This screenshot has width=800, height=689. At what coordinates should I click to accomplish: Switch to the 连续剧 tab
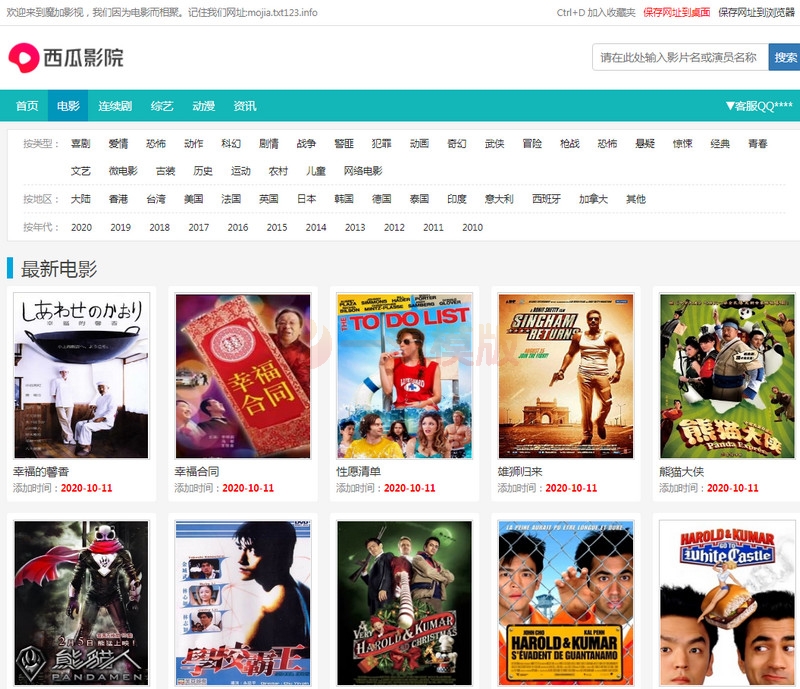click(x=115, y=106)
